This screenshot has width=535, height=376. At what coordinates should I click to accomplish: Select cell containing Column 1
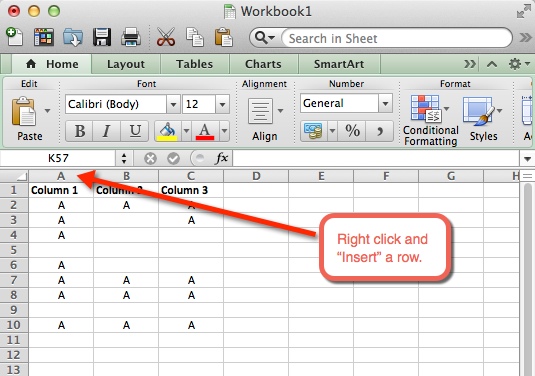tap(61, 190)
